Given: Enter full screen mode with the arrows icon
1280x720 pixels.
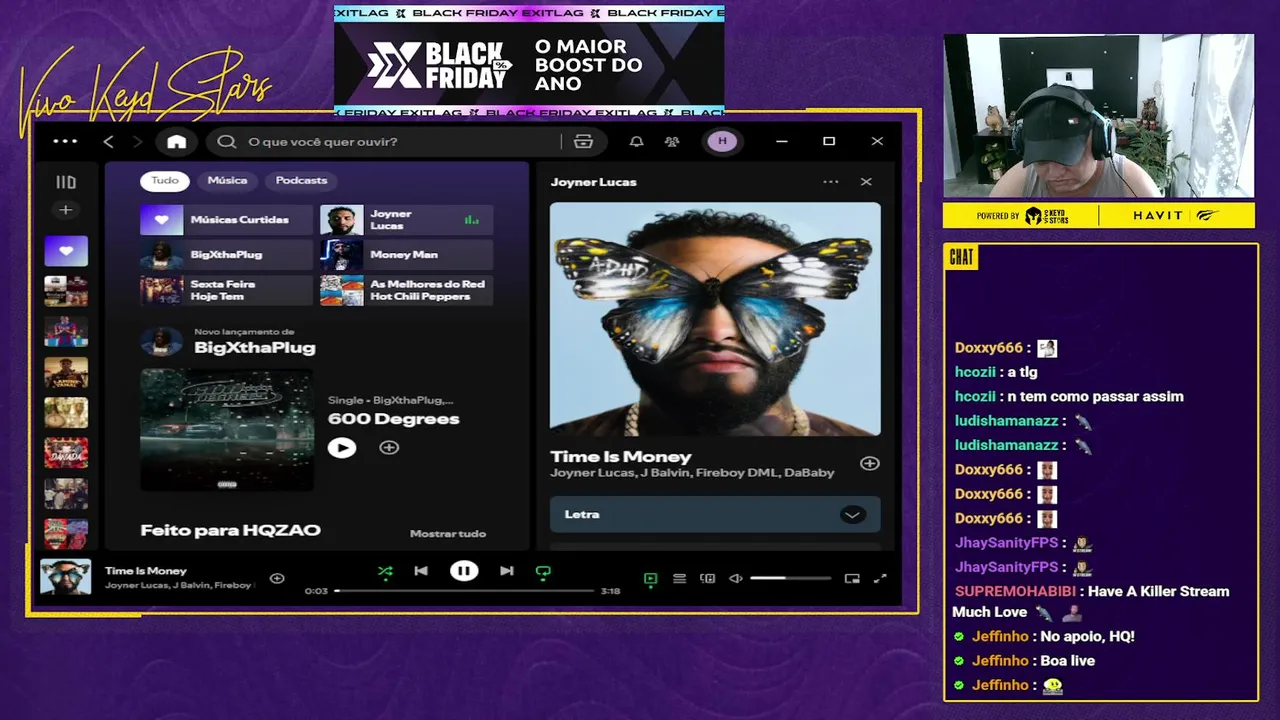Looking at the screenshot, I should (880, 578).
